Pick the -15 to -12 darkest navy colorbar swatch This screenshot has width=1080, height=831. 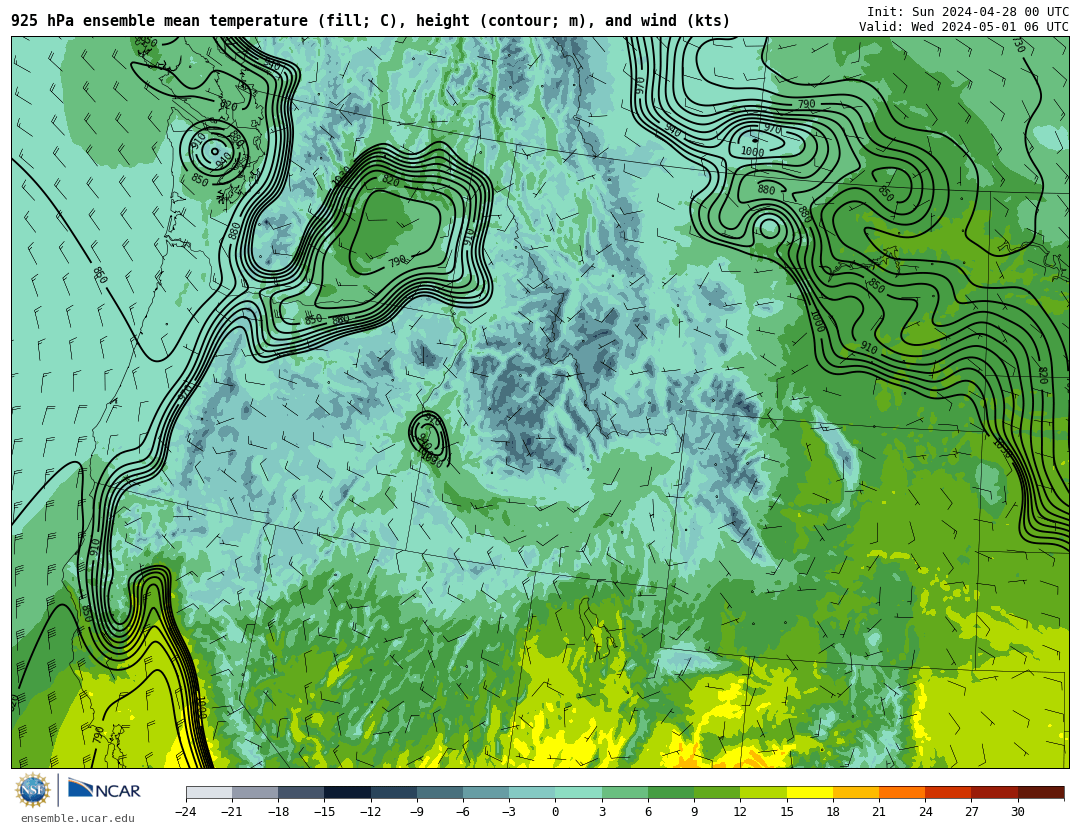click(348, 792)
